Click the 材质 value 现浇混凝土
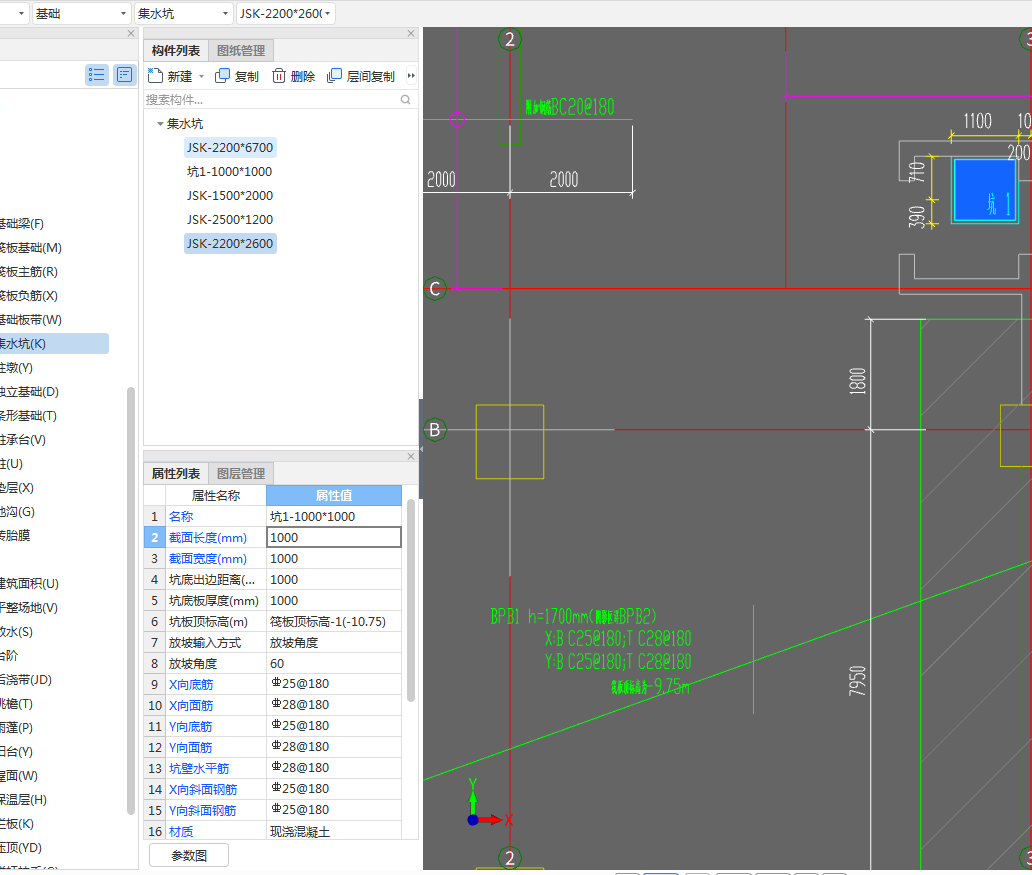Image resolution: width=1032 pixels, height=875 pixels. click(x=334, y=831)
